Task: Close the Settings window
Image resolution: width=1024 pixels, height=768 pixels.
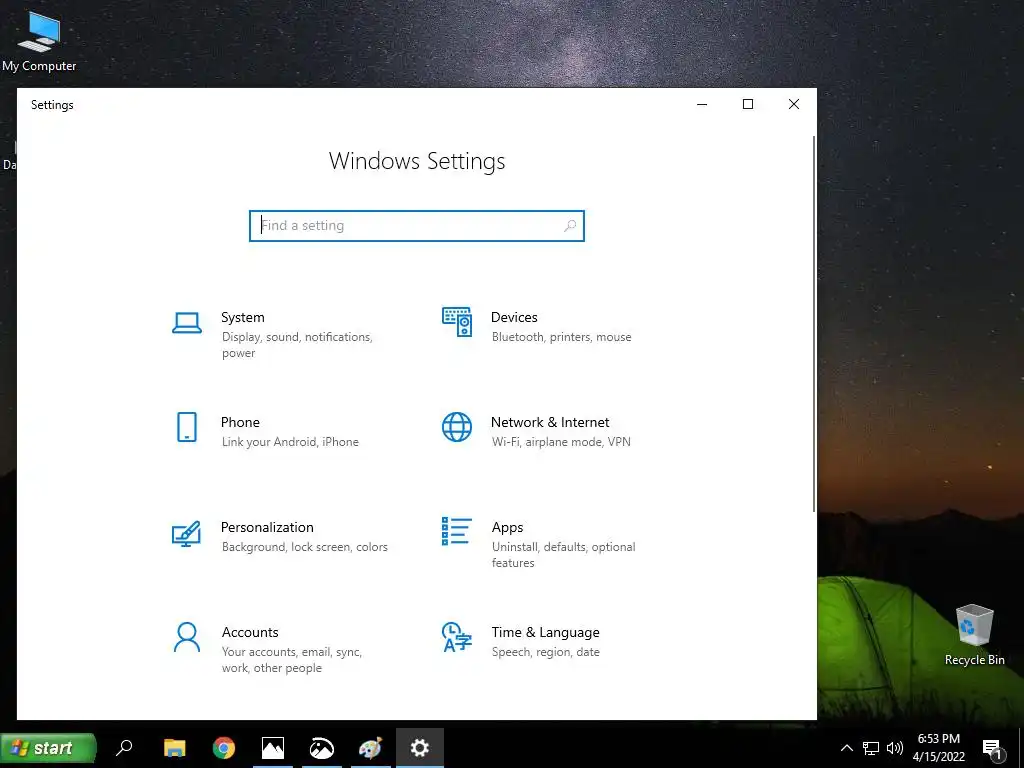Action: [793, 104]
